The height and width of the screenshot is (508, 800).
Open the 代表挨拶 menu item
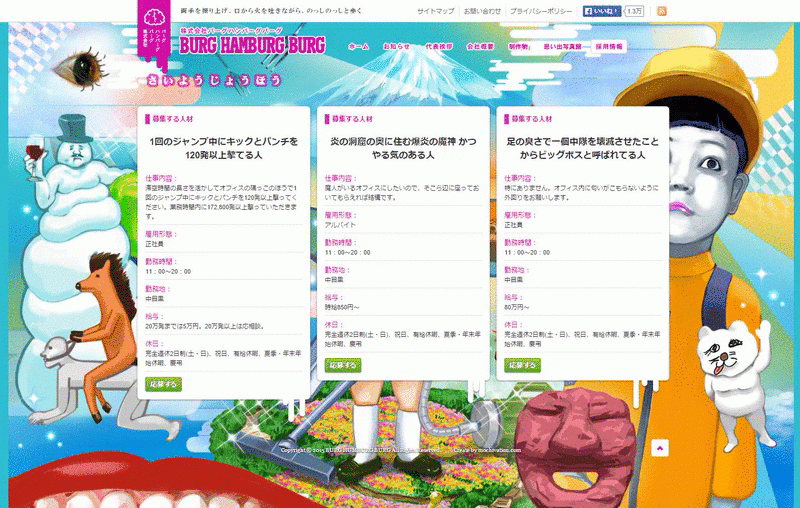coord(439,46)
